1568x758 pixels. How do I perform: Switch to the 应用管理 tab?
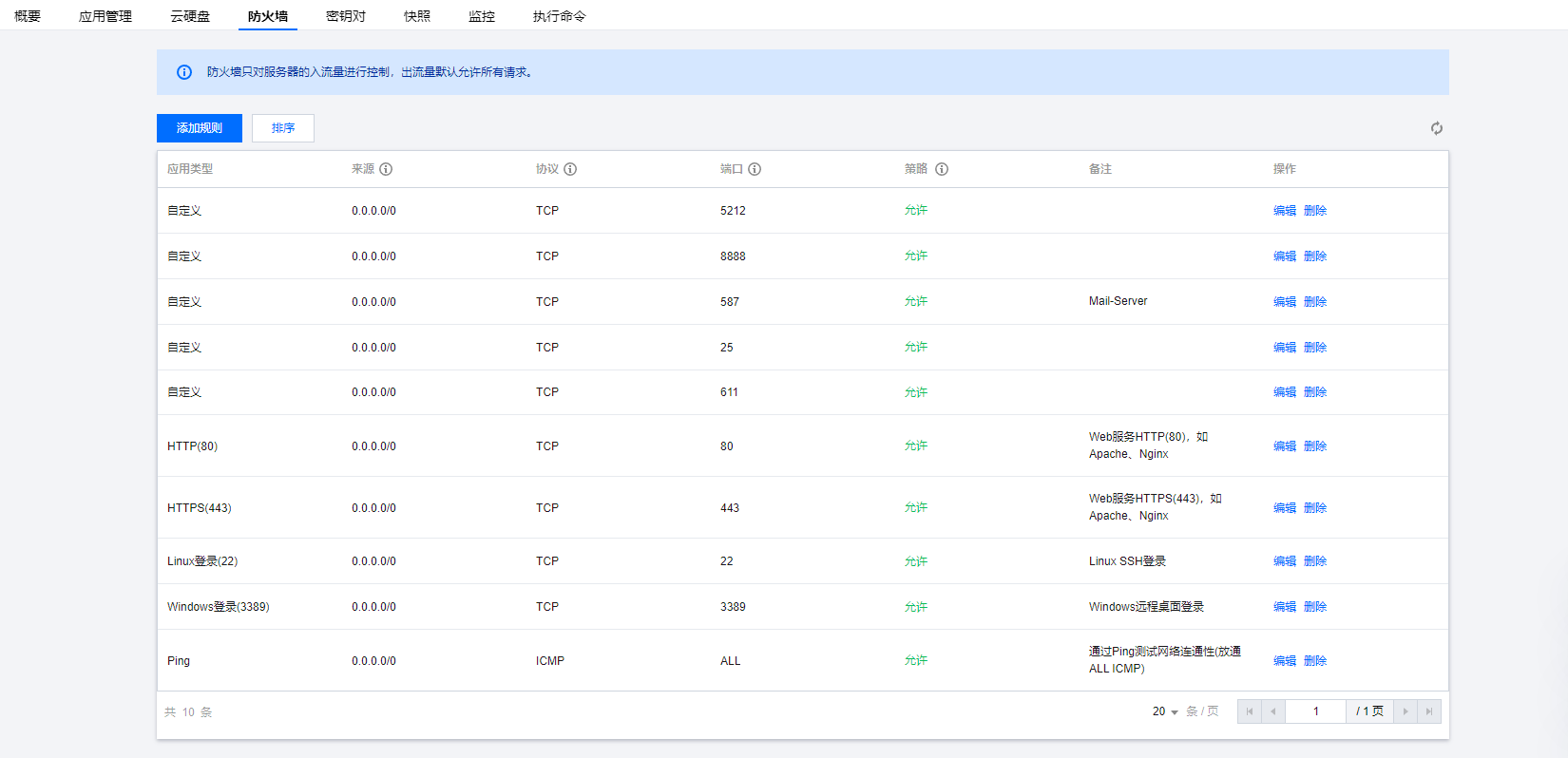105,16
